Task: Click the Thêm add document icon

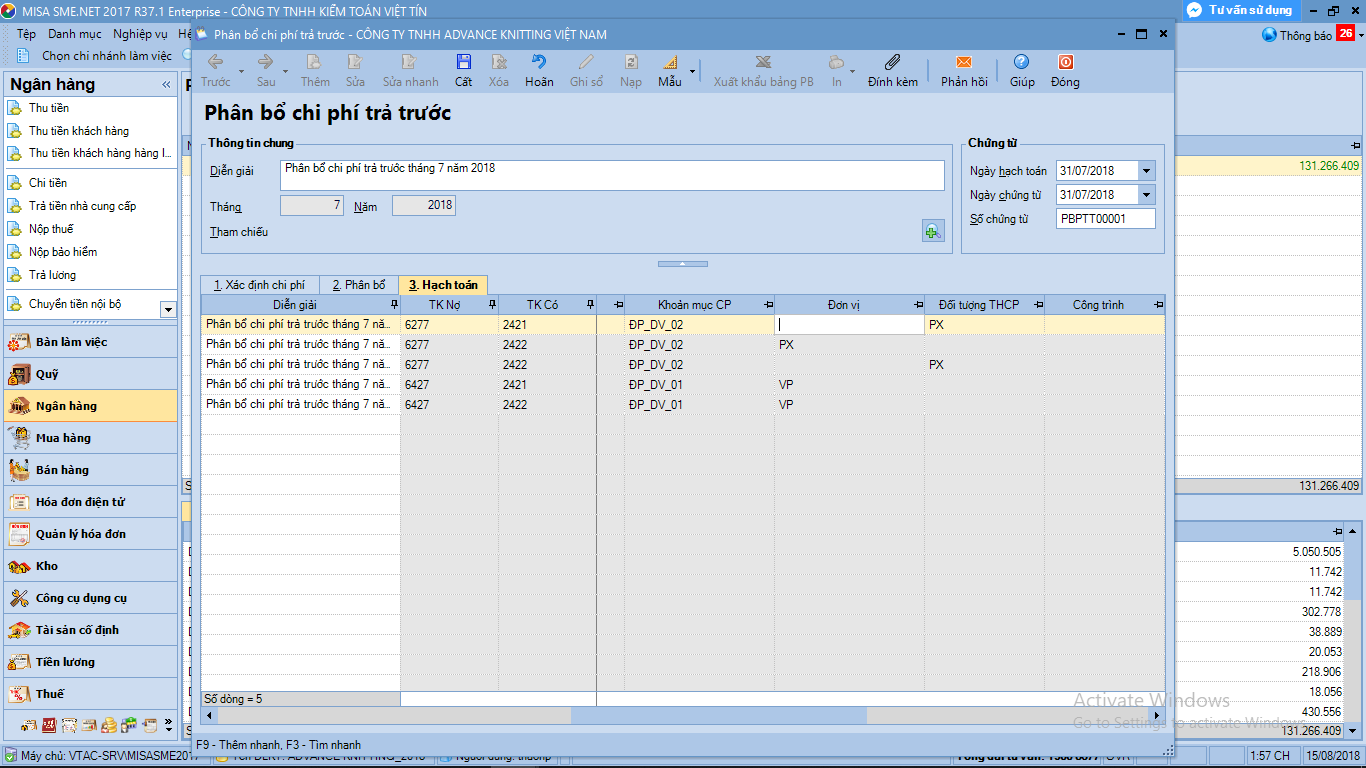Action: pos(315,62)
